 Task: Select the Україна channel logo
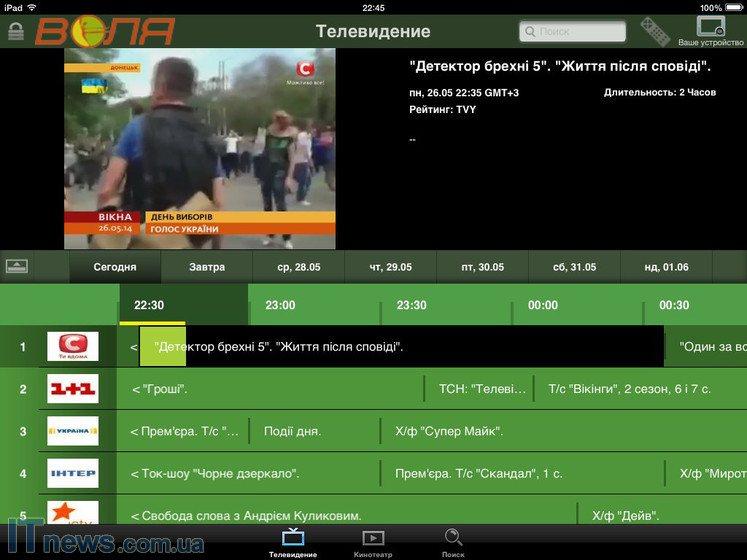point(73,431)
